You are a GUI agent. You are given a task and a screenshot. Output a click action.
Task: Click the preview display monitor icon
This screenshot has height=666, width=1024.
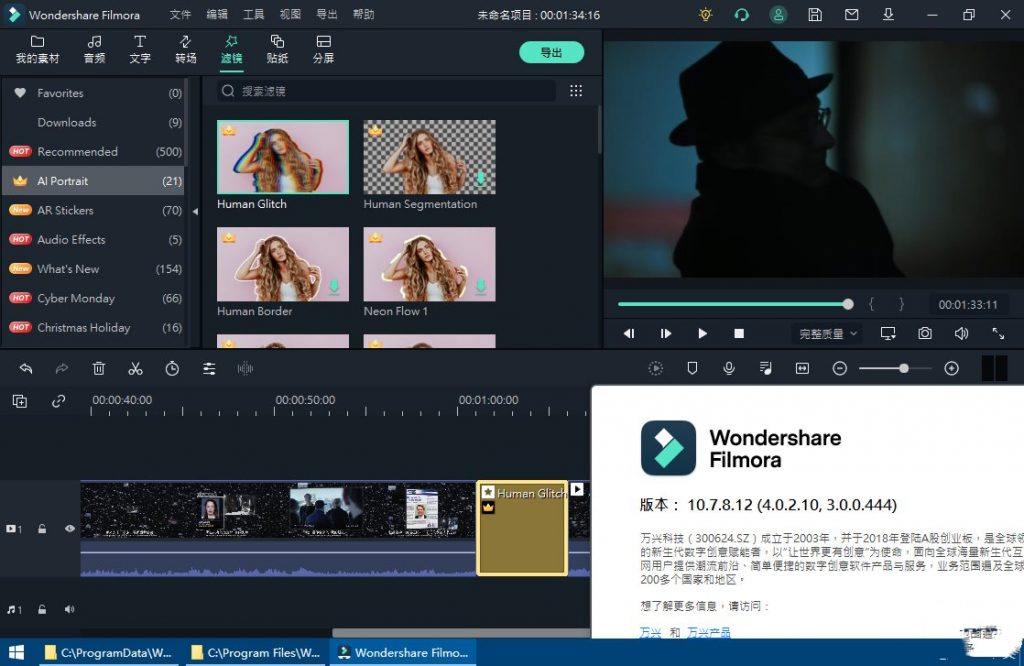[x=888, y=334]
